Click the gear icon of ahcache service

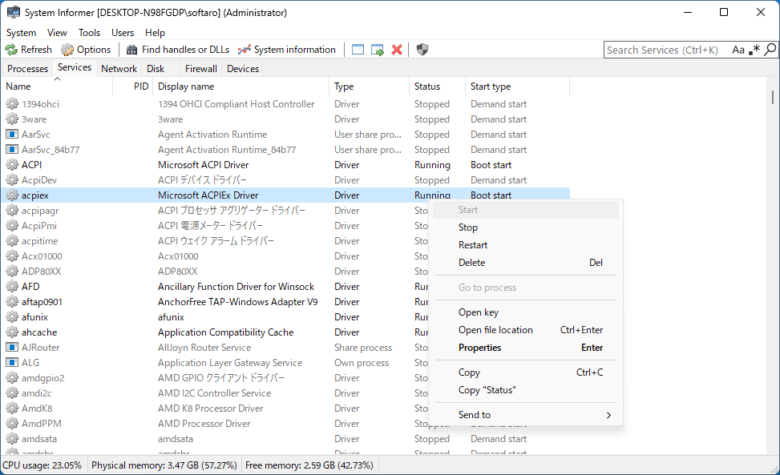[x=12, y=332]
